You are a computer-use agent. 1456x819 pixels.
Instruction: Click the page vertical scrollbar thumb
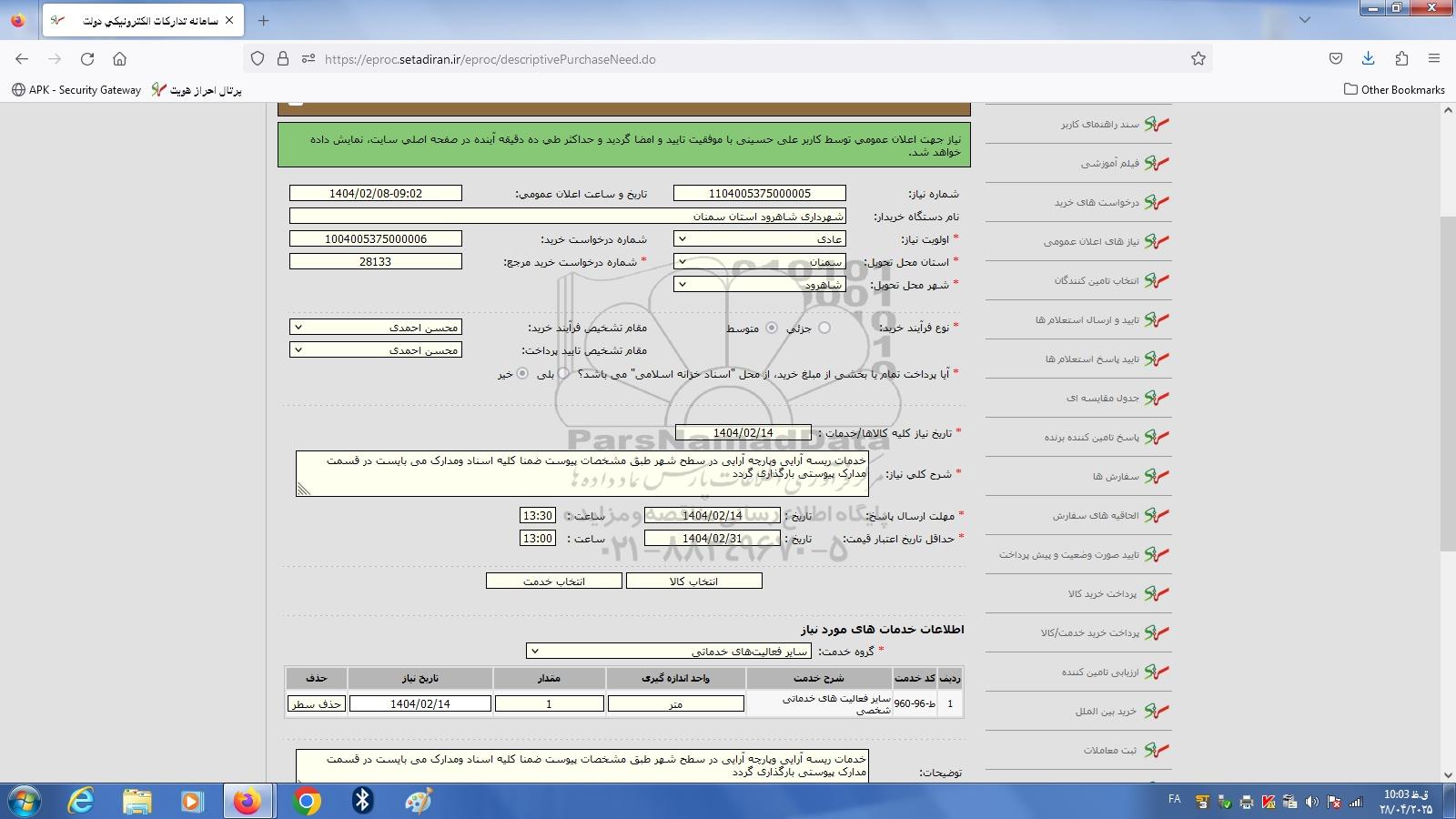pyautogui.click(x=1448, y=383)
